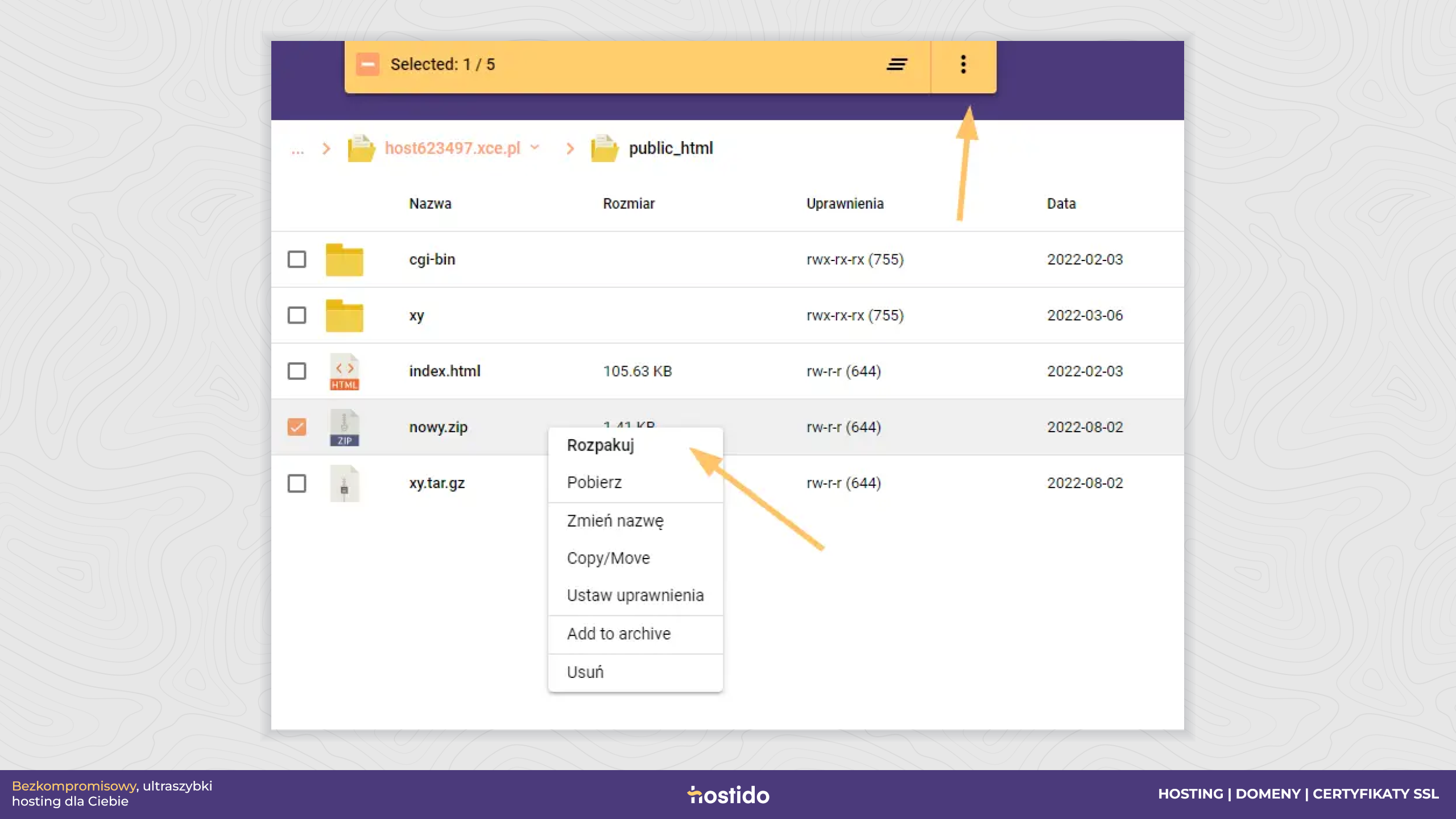
Task: Check the cgi-bin row checkbox
Action: coord(296,259)
